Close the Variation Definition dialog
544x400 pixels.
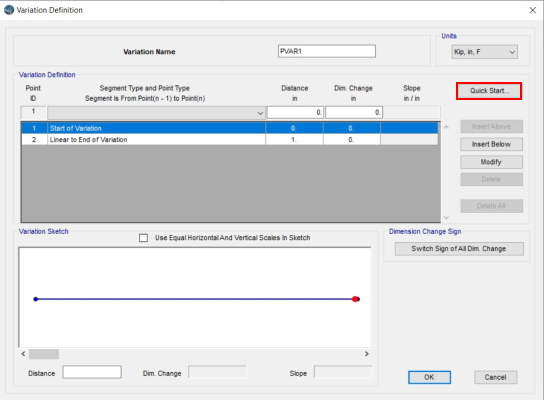pos(533,10)
